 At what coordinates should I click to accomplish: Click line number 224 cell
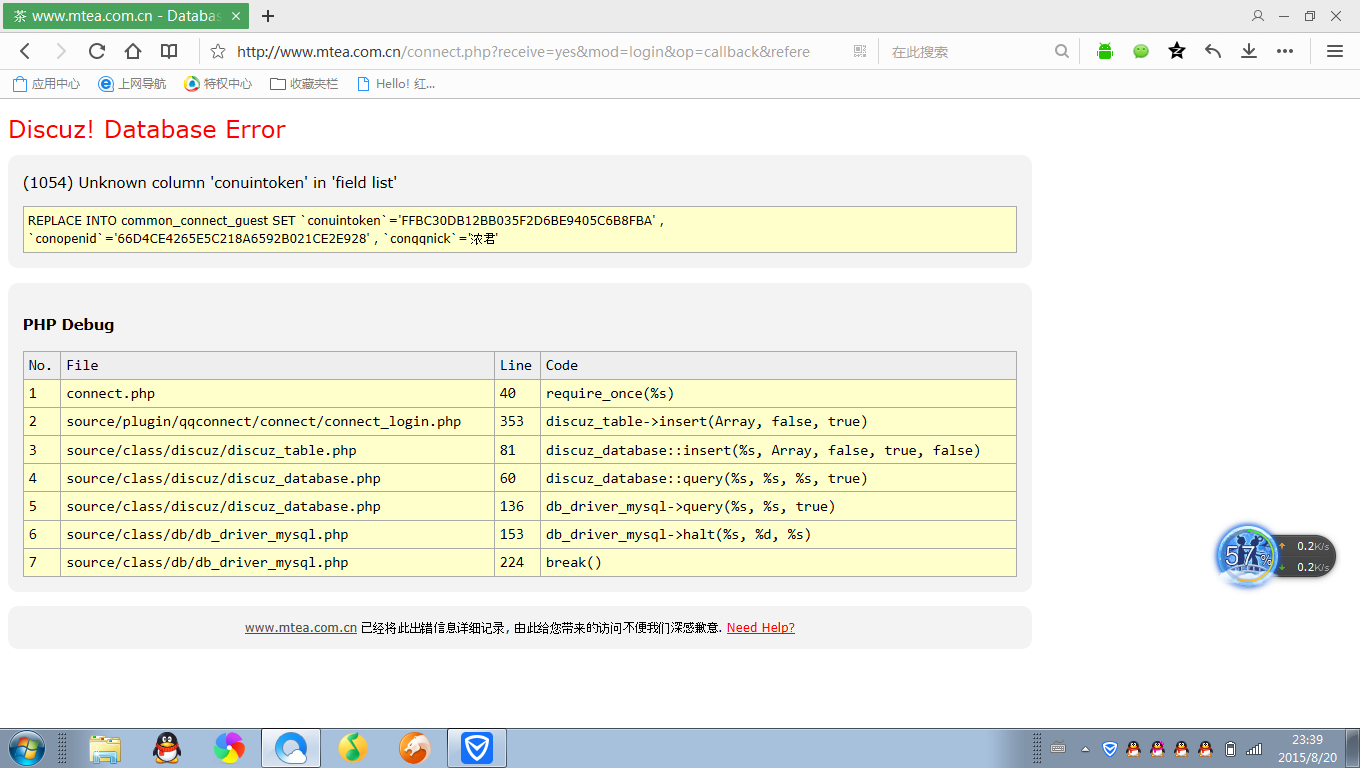tap(517, 562)
